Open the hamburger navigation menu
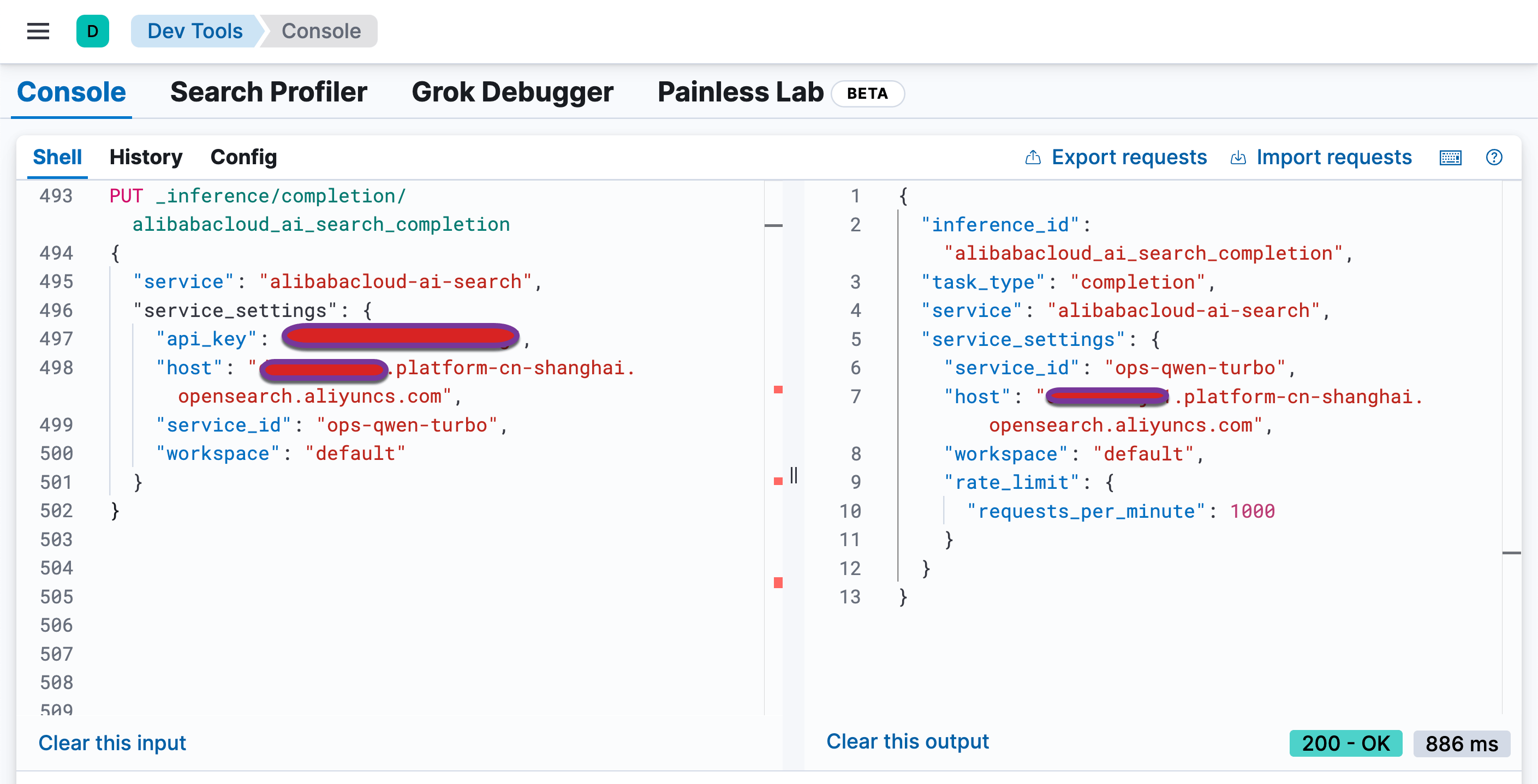 pos(38,31)
